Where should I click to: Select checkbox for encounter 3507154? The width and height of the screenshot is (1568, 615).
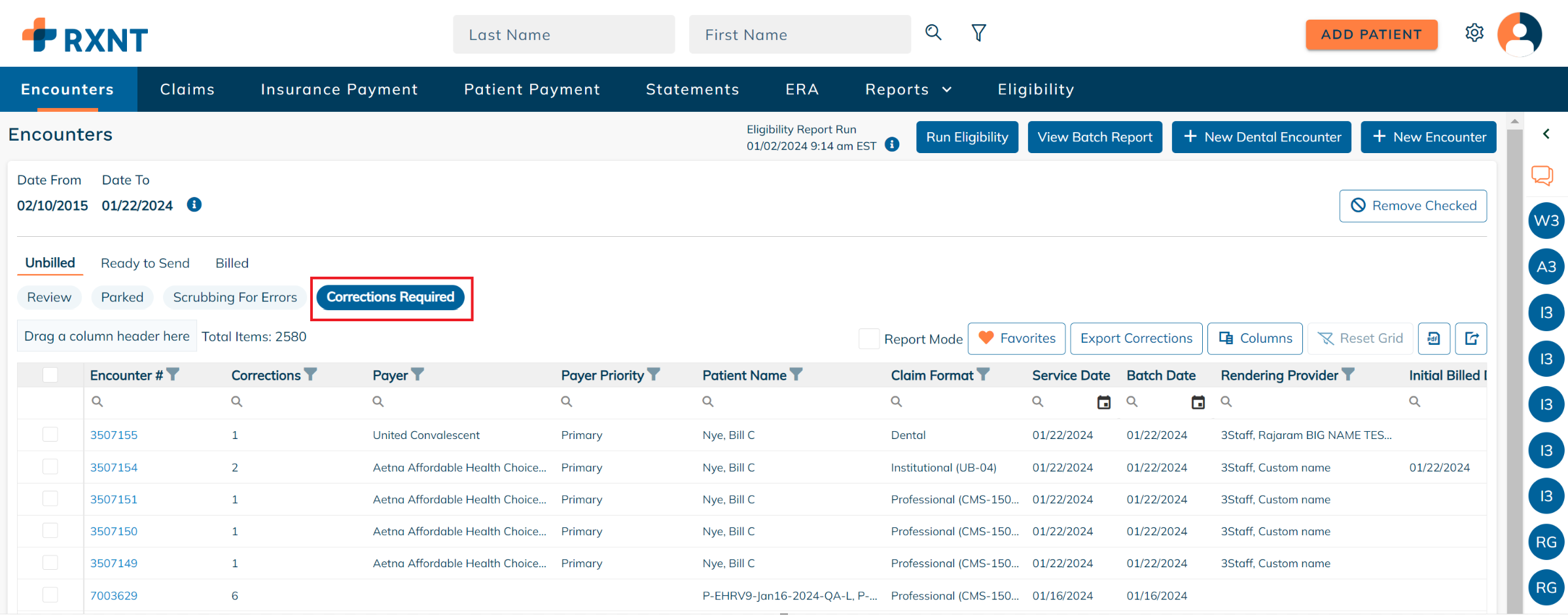[x=50, y=467]
